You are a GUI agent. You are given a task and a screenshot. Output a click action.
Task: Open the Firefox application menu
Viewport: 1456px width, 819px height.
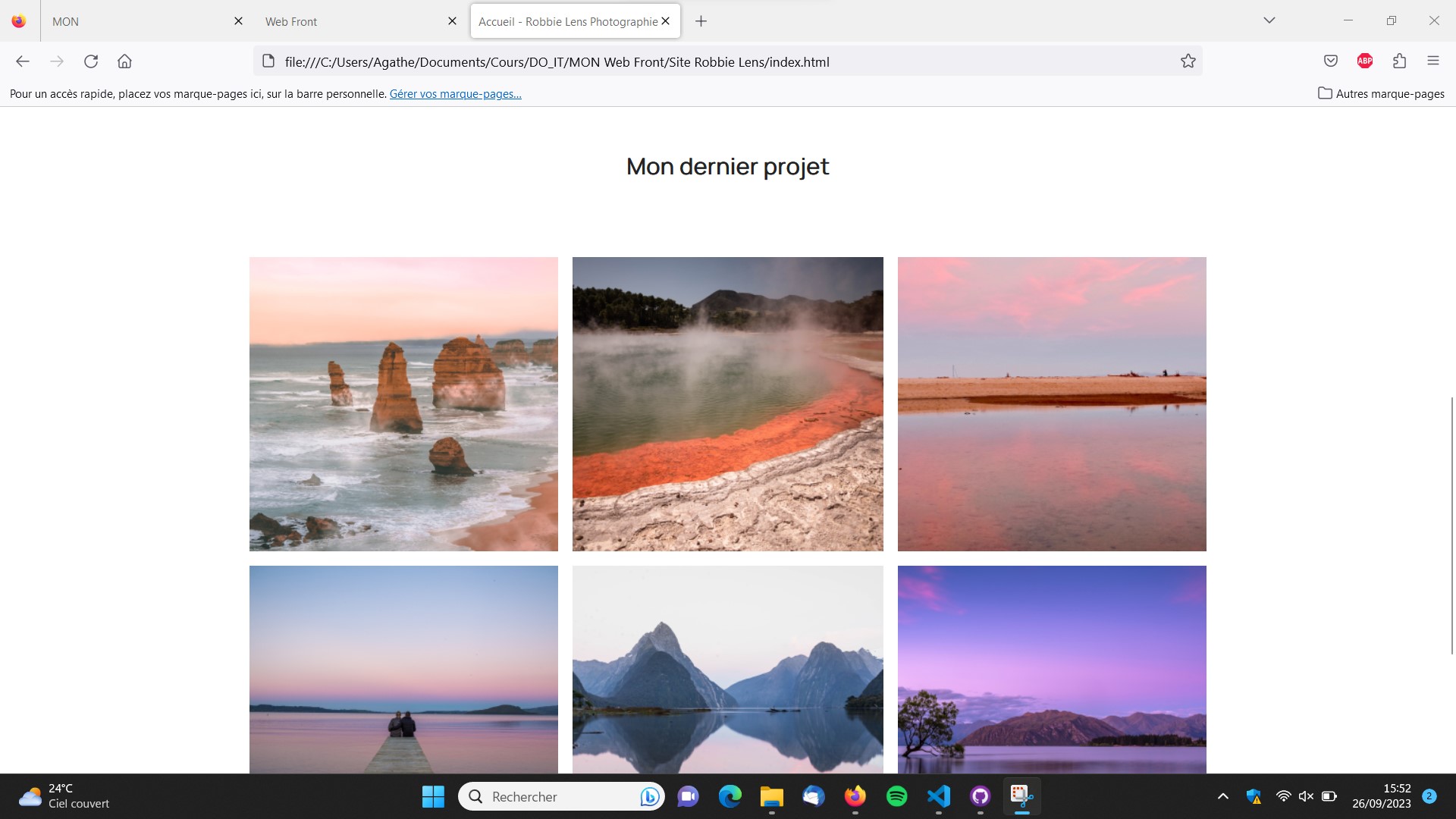pyautogui.click(x=1432, y=61)
